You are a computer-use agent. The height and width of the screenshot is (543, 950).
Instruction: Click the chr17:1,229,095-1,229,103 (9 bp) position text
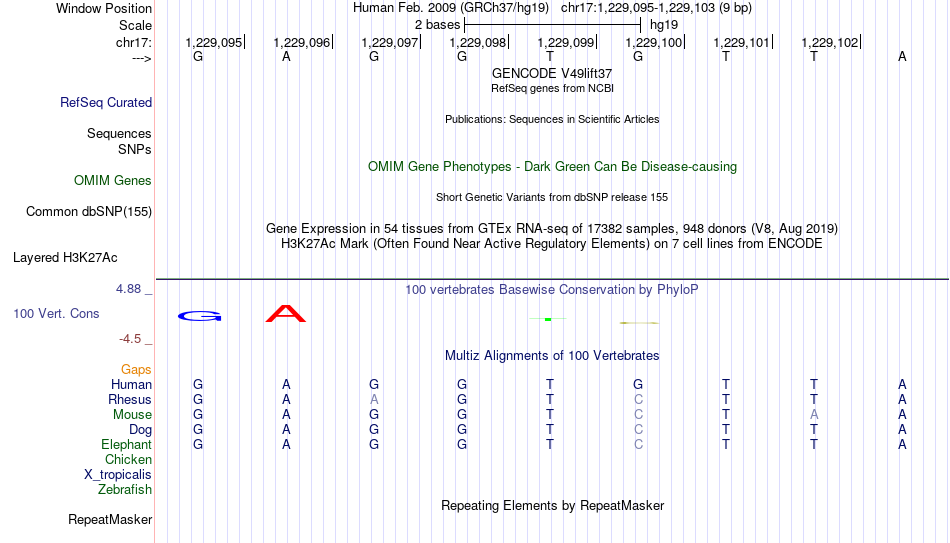[656, 8]
